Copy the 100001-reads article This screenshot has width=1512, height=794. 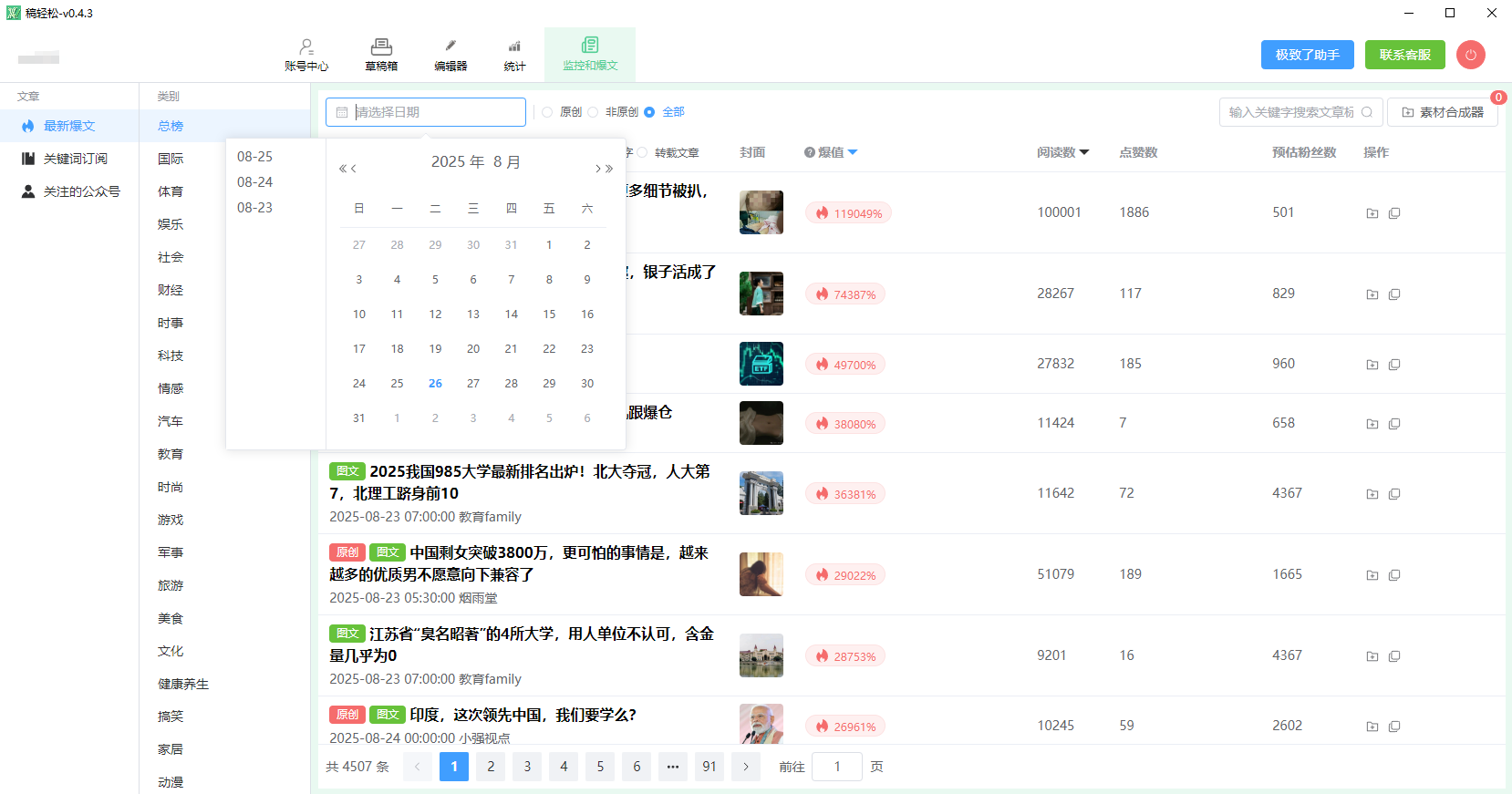[1394, 213]
